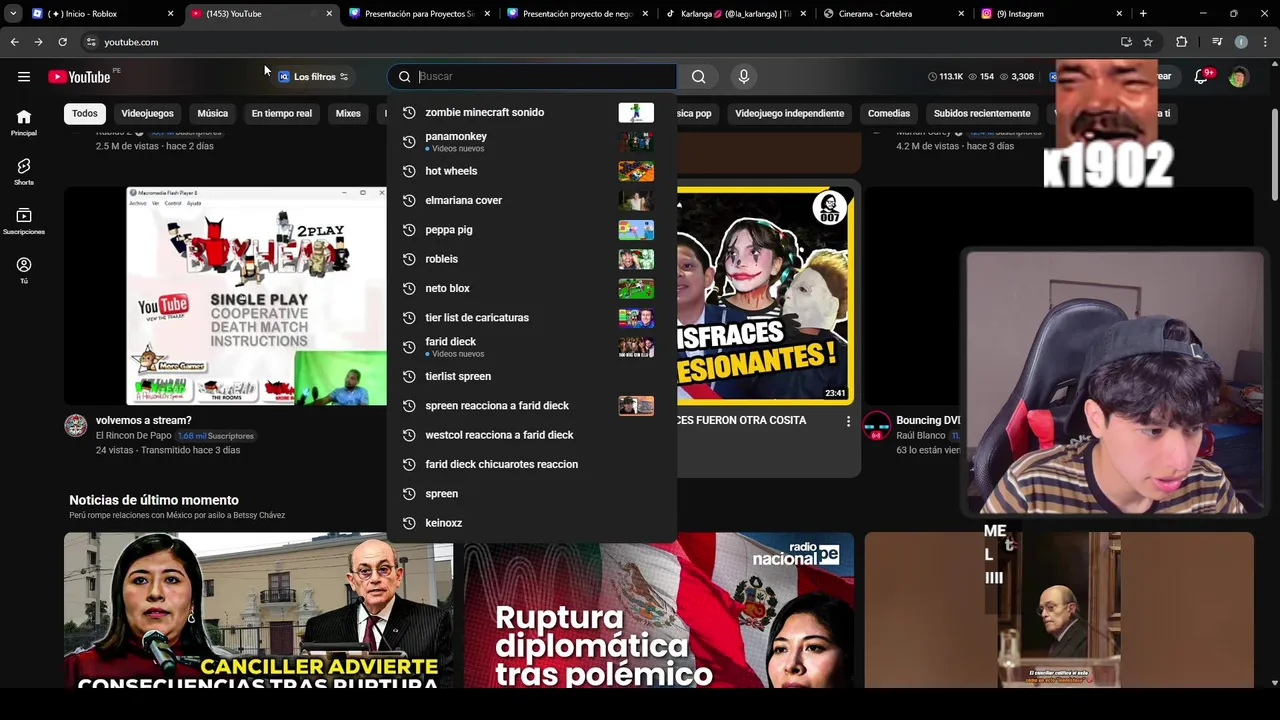Choose suggestion hot wheels
The height and width of the screenshot is (720, 1280).
click(x=532, y=171)
